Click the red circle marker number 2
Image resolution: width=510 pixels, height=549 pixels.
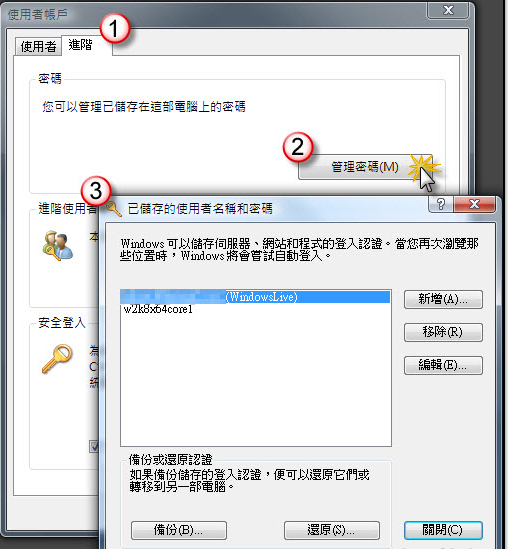pyautogui.click(x=298, y=147)
